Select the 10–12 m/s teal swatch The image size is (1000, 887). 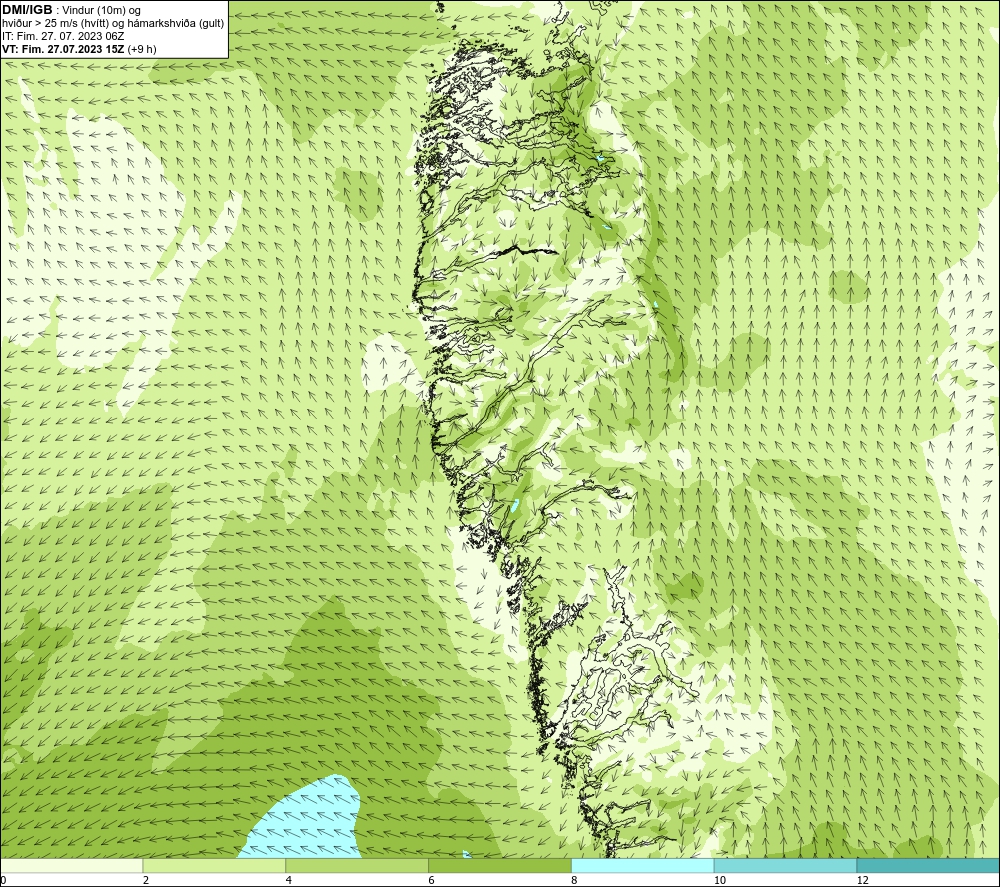point(786,865)
